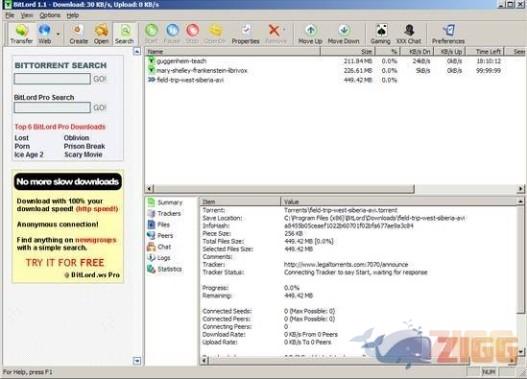The width and height of the screenshot is (527, 379).
Task: Click the guggenheim-teach download status icon
Action: click(151, 60)
